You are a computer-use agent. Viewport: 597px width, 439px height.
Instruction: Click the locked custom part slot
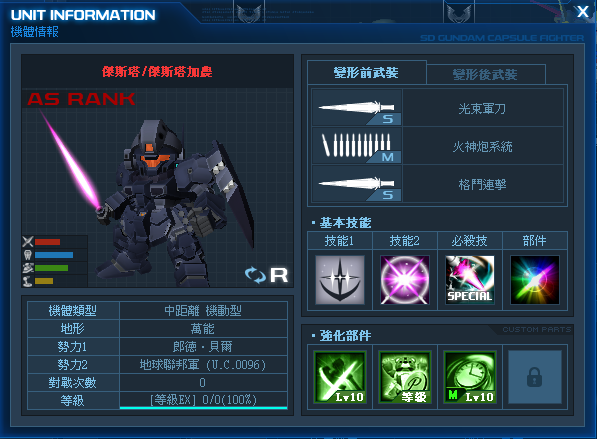click(535, 377)
